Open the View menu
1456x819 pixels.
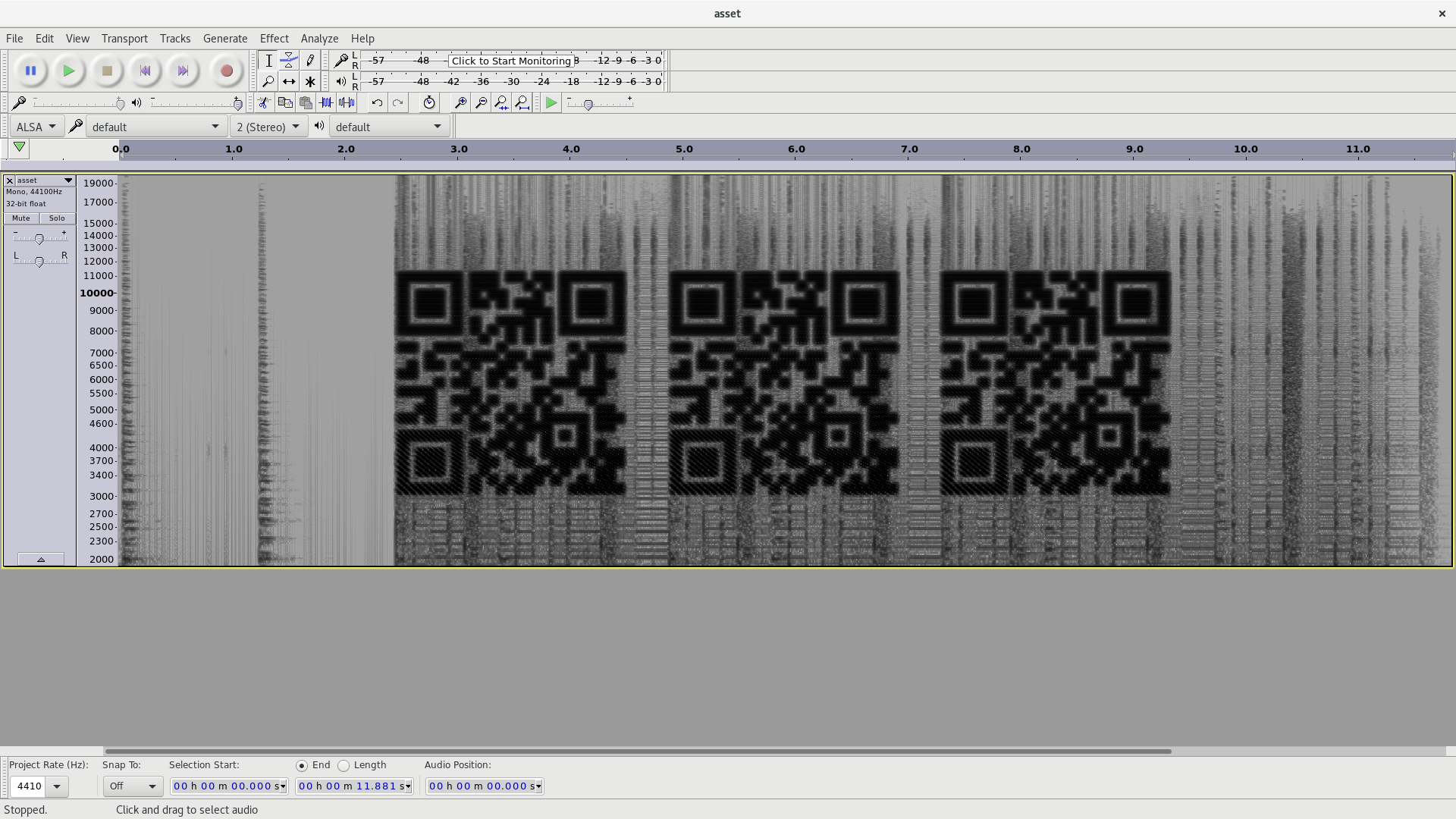click(x=77, y=39)
